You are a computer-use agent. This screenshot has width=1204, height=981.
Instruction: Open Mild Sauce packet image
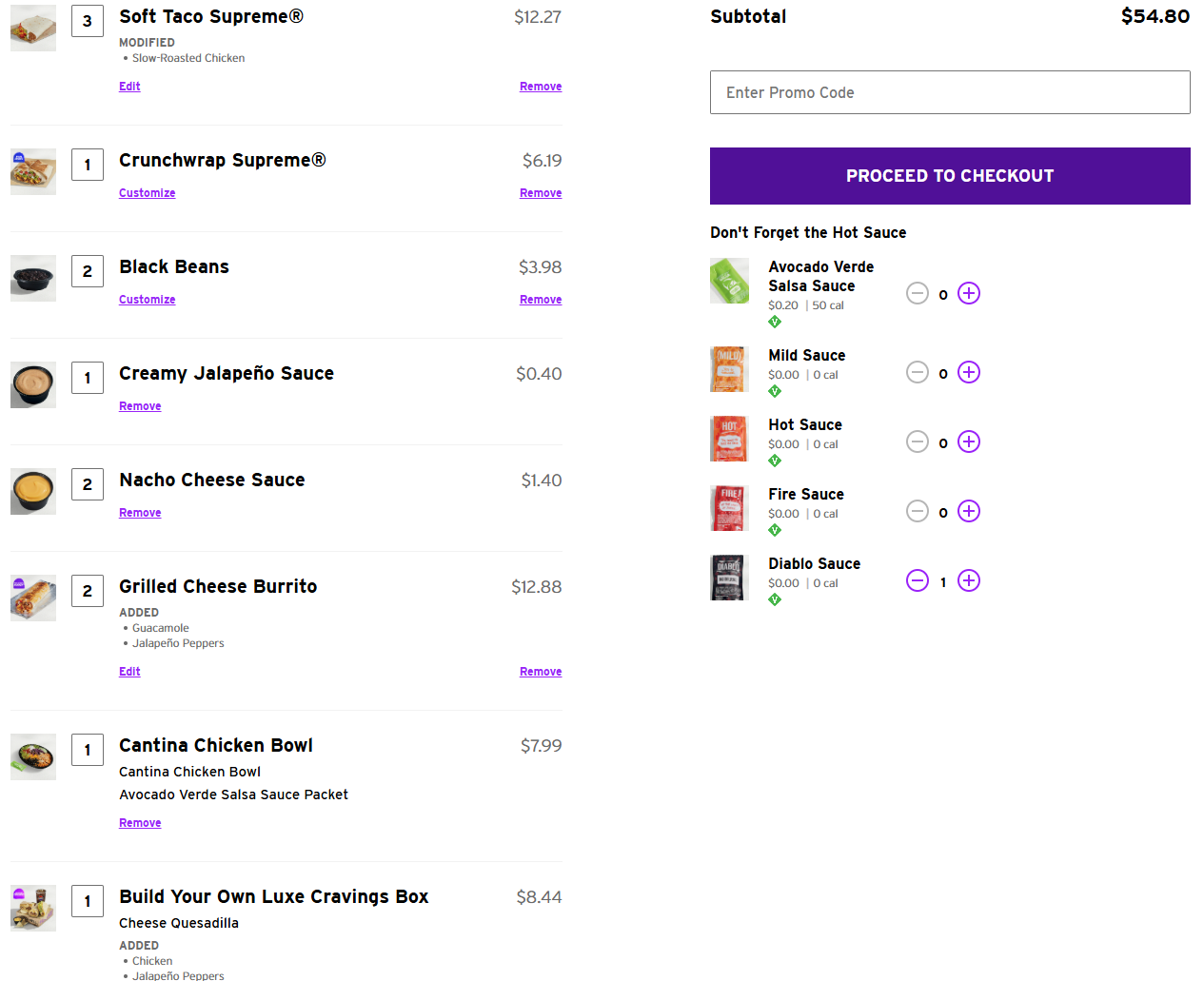[730, 369]
